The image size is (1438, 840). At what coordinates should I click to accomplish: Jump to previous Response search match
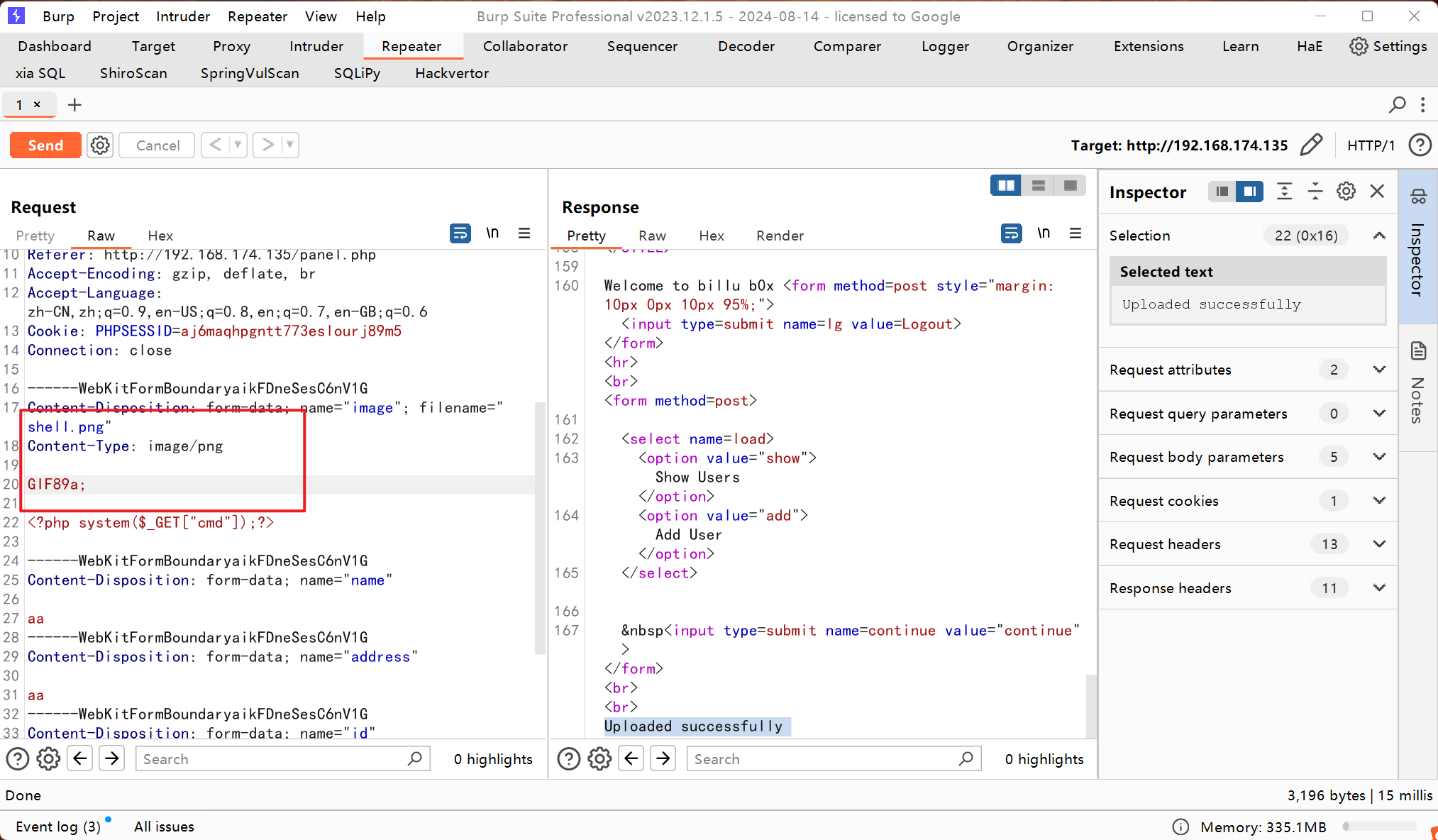(631, 759)
